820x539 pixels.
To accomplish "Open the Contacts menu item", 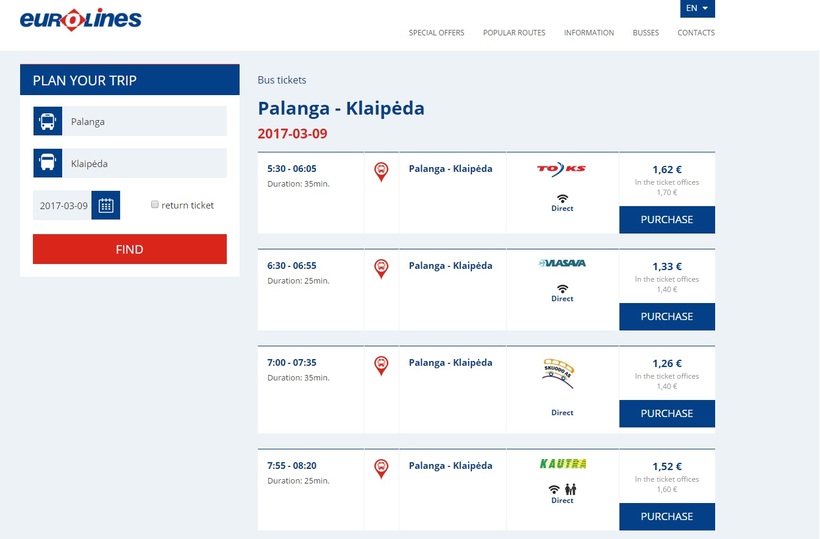I will (x=696, y=33).
